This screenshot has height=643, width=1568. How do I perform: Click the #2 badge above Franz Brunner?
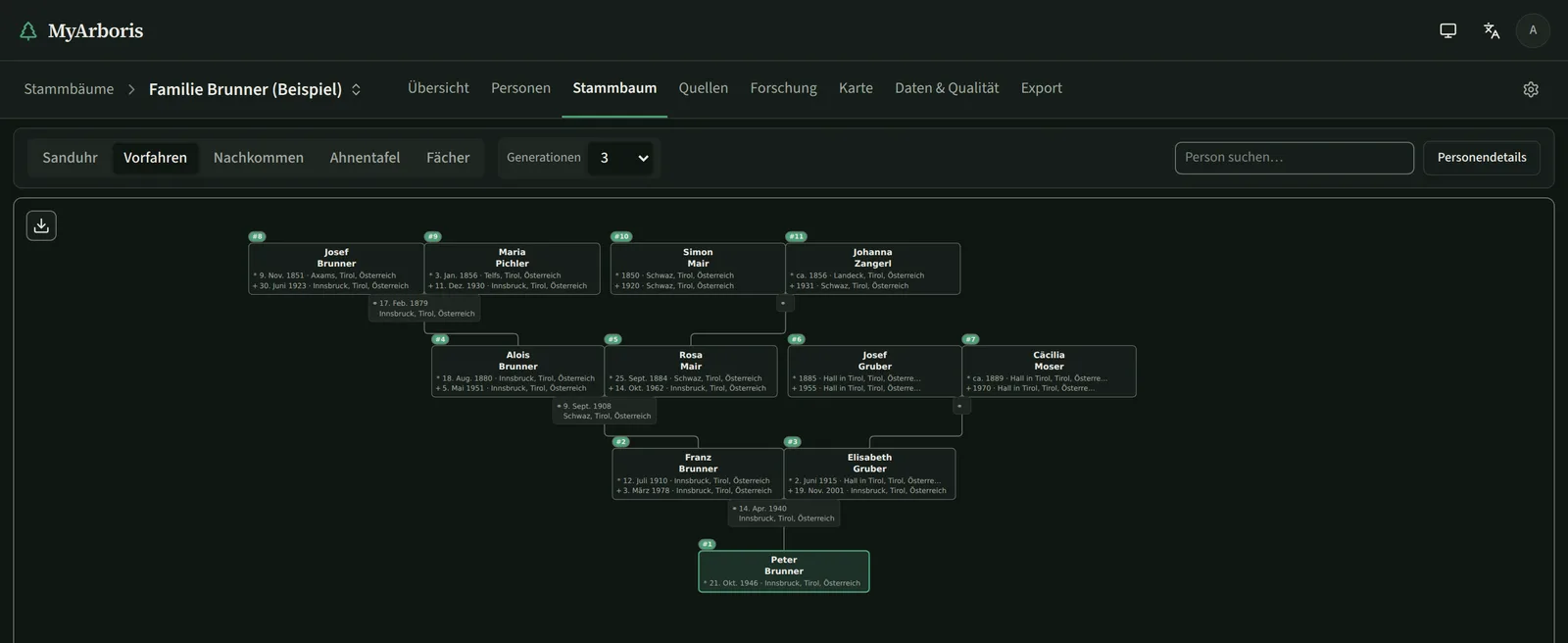(621, 442)
